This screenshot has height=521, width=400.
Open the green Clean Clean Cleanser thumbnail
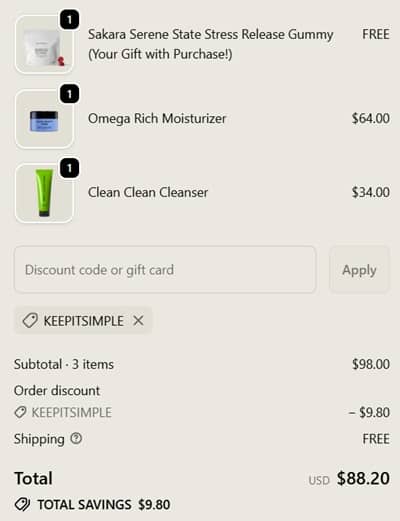click(x=44, y=193)
